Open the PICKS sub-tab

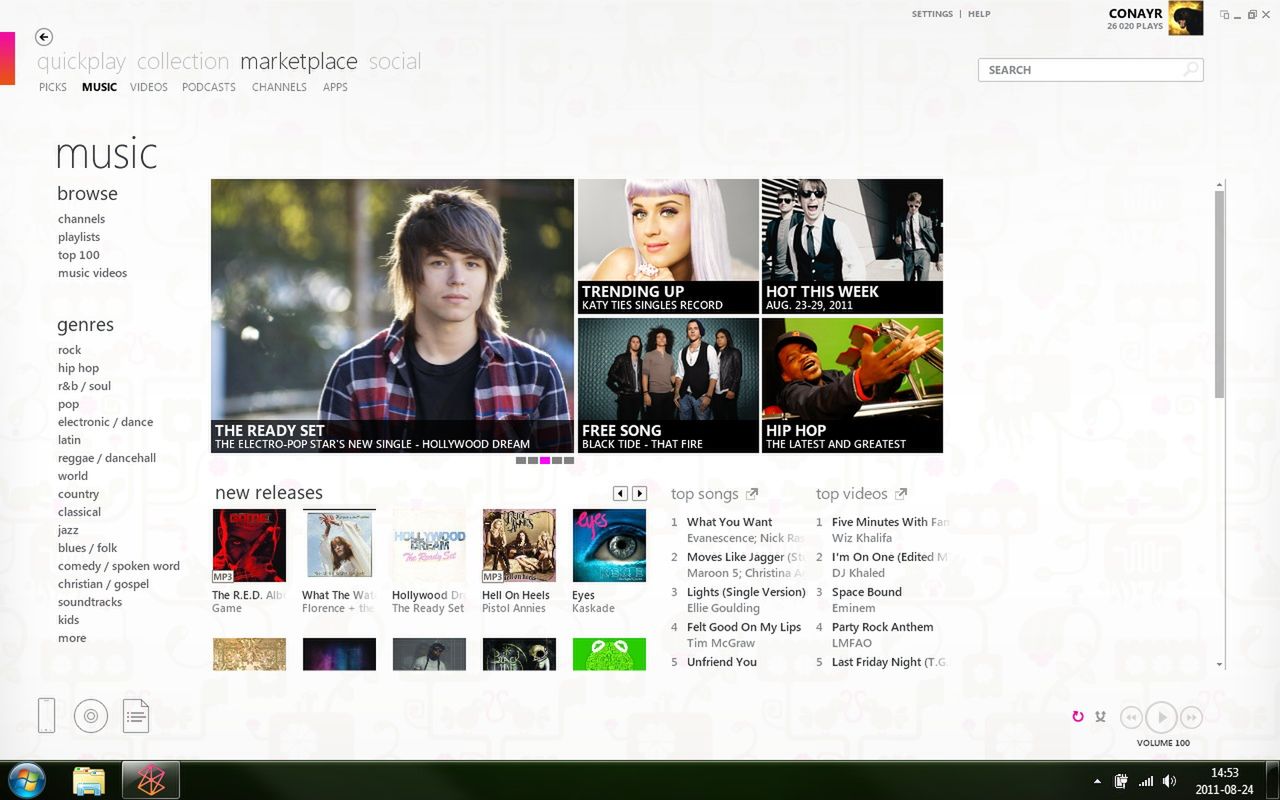pyautogui.click(x=53, y=87)
